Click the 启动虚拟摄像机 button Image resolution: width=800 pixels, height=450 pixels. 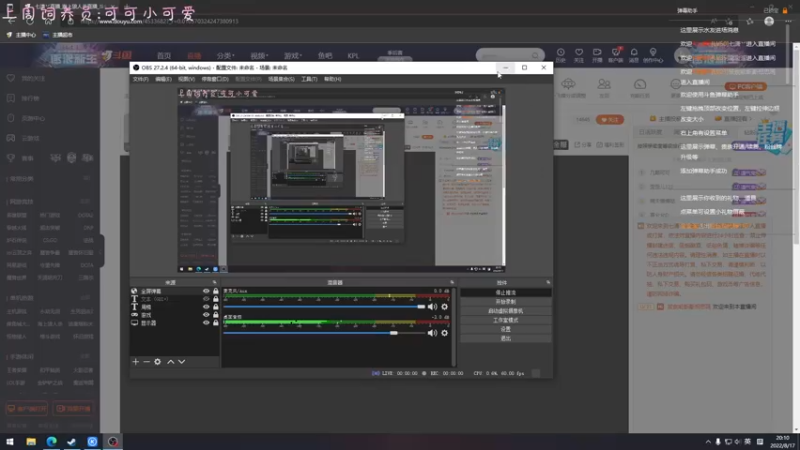(506, 311)
